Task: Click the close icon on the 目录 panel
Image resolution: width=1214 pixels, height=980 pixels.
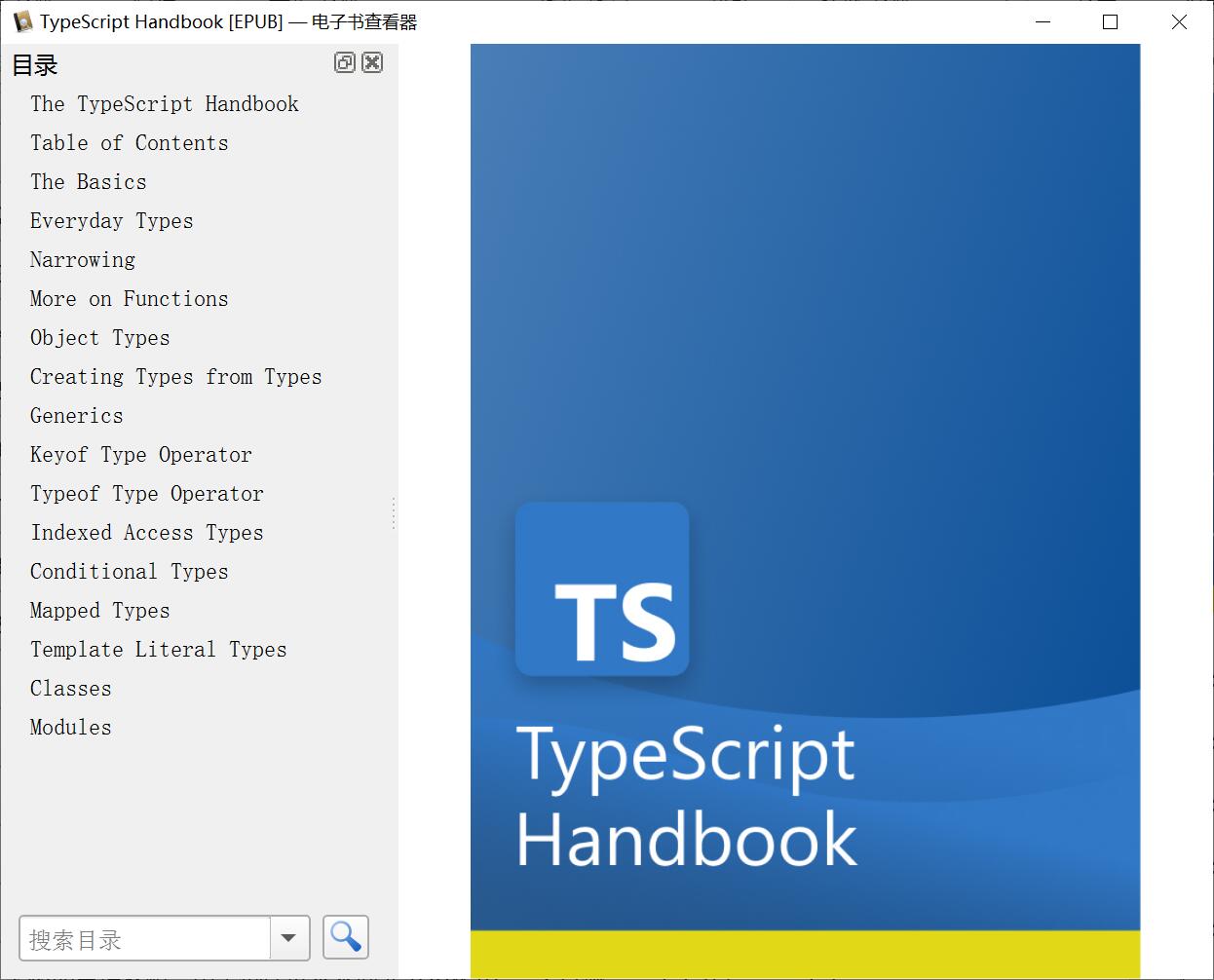Action: (x=372, y=62)
